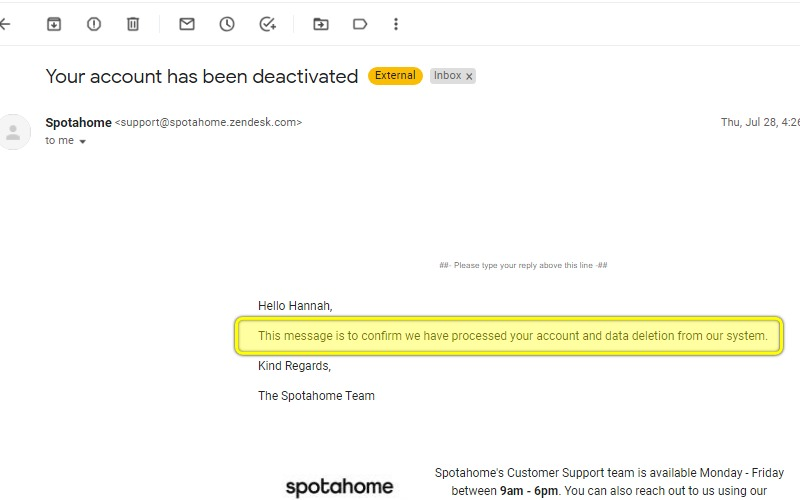Delete this email with trash icon
The height and width of the screenshot is (500, 800).
click(133, 24)
